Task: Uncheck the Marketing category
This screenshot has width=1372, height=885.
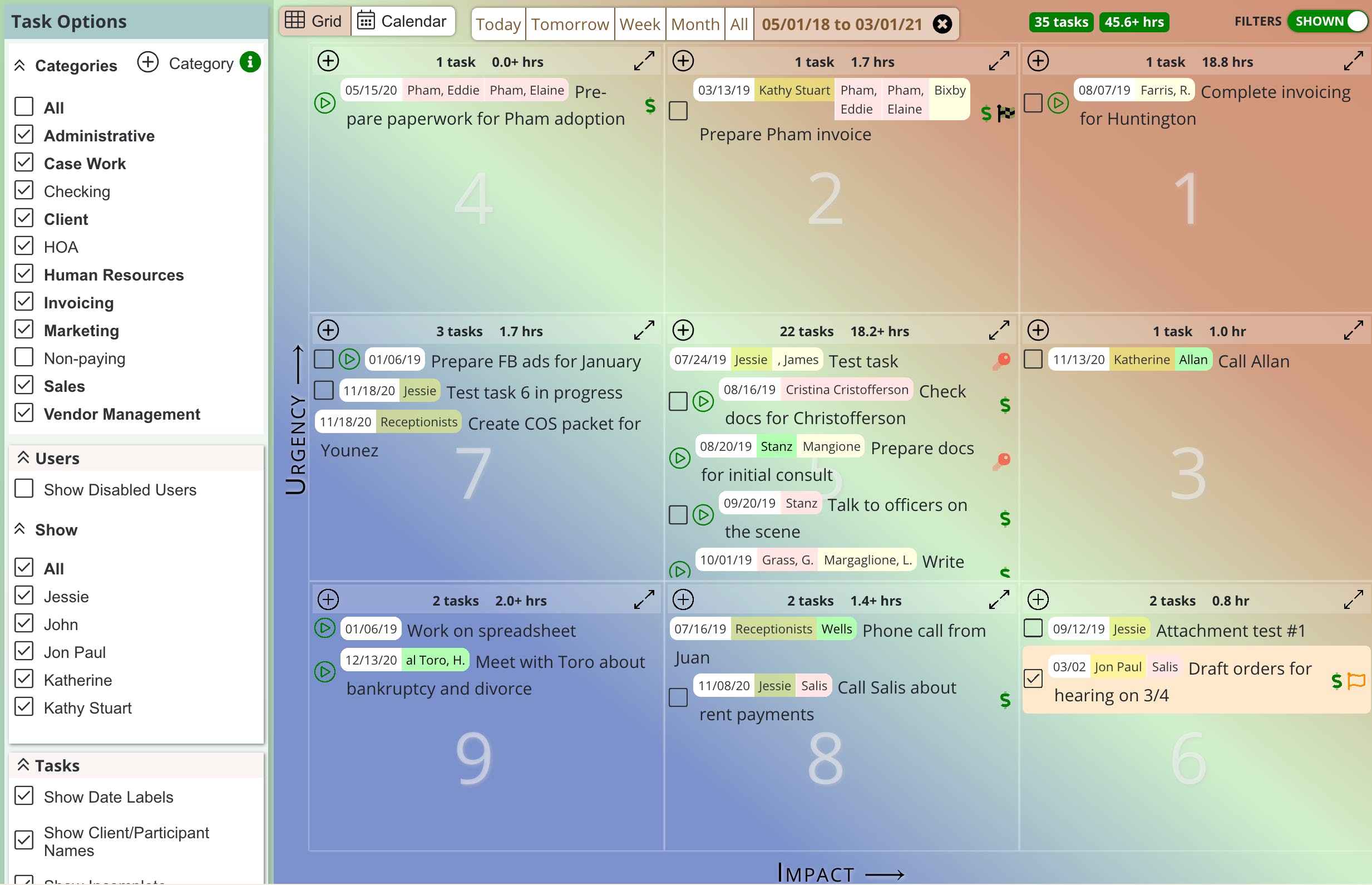Action: 24,330
